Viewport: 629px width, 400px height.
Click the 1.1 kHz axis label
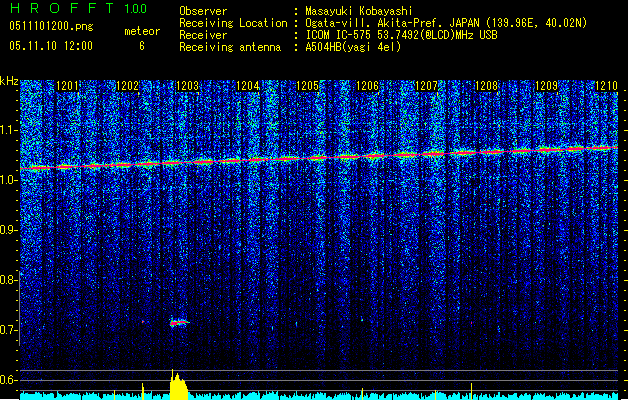point(8,130)
